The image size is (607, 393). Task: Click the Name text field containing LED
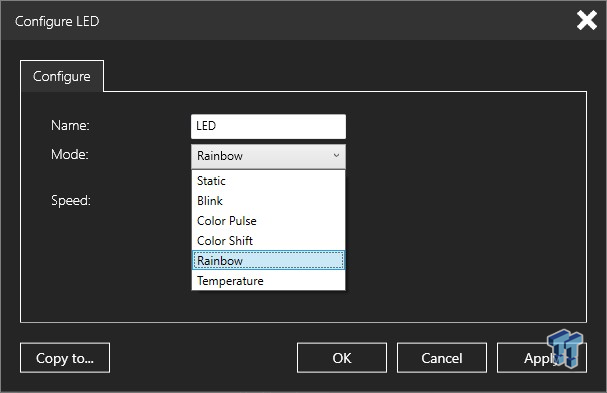coord(268,126)
